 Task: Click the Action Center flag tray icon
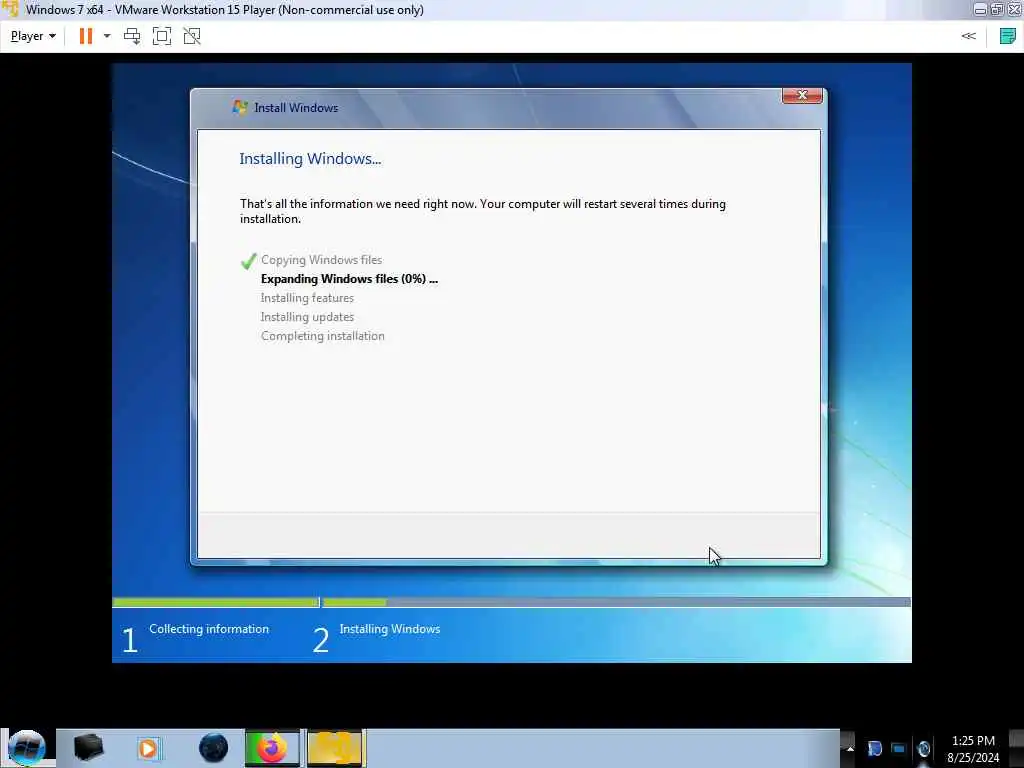874,748
